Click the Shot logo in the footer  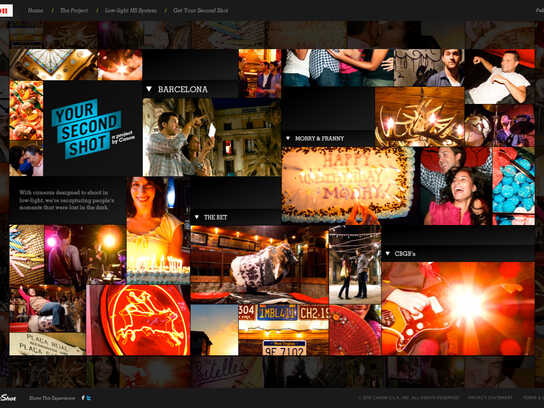(8, 398)
